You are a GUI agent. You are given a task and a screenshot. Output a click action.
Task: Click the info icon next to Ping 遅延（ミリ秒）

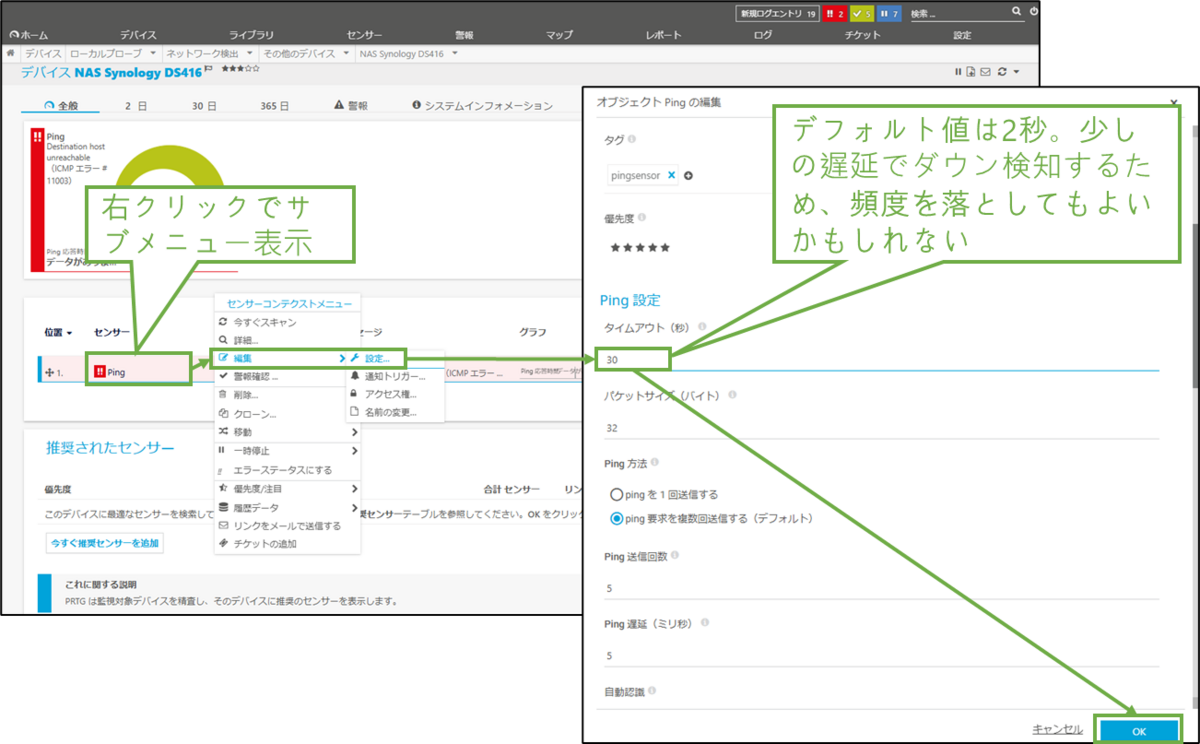pos(705,623)
